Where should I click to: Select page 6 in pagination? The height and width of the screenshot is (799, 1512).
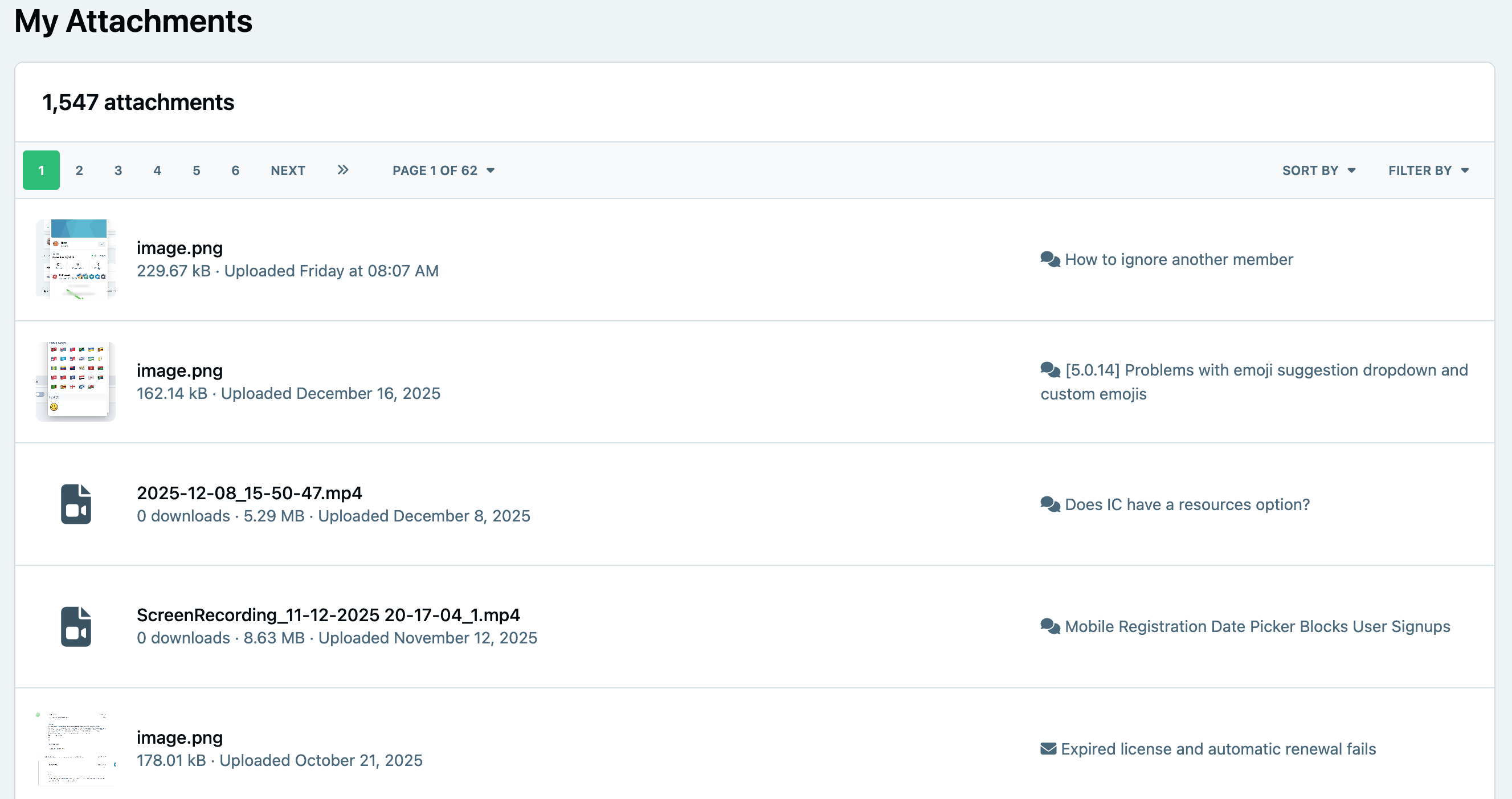click(x=235, y=170)
